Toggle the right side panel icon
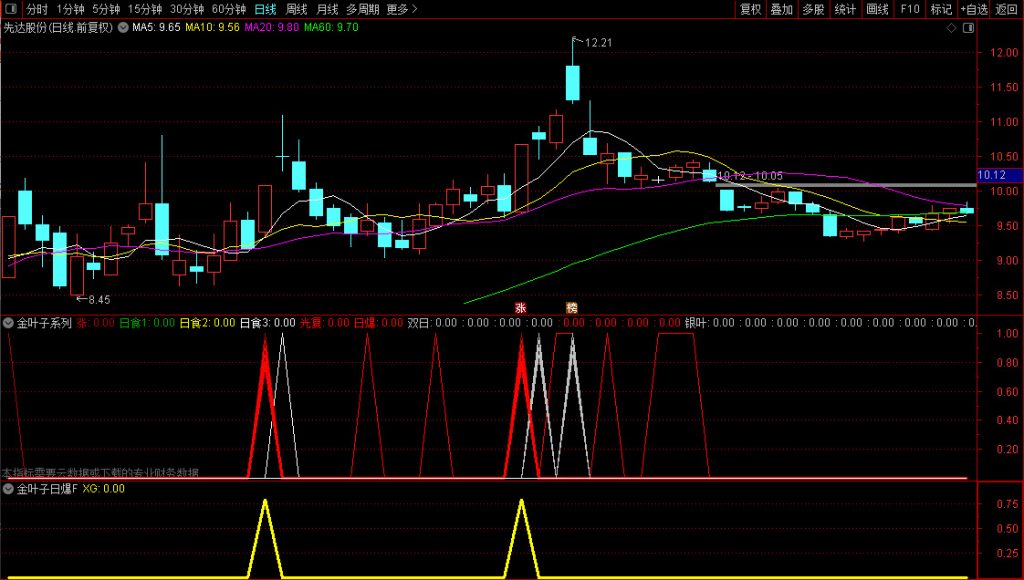1024x580 pixels. 967,28
